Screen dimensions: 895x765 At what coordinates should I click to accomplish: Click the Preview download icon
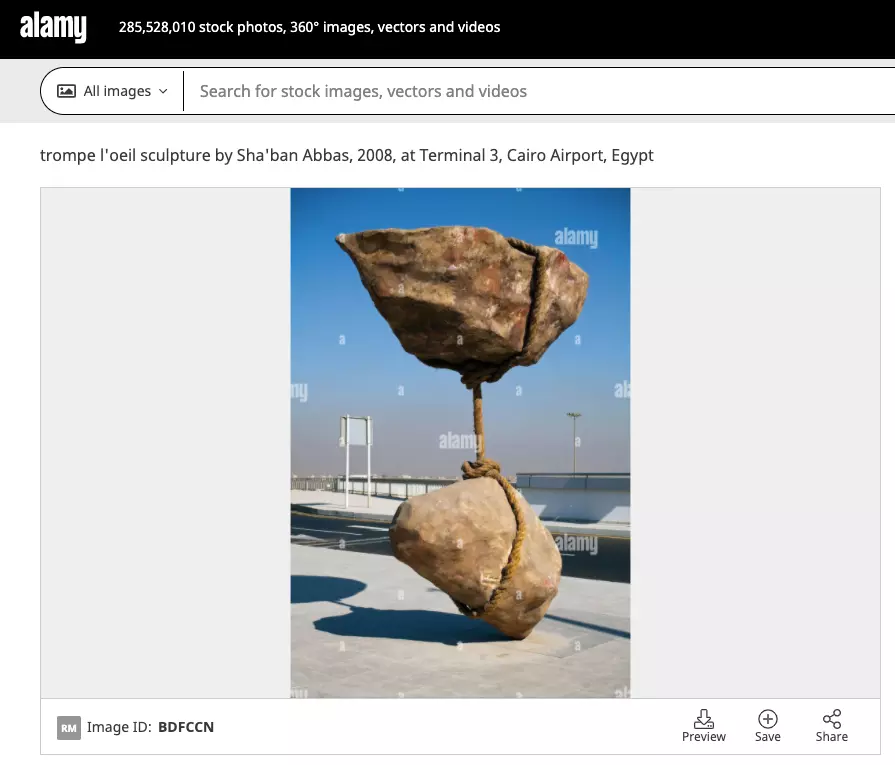(703, 719)
